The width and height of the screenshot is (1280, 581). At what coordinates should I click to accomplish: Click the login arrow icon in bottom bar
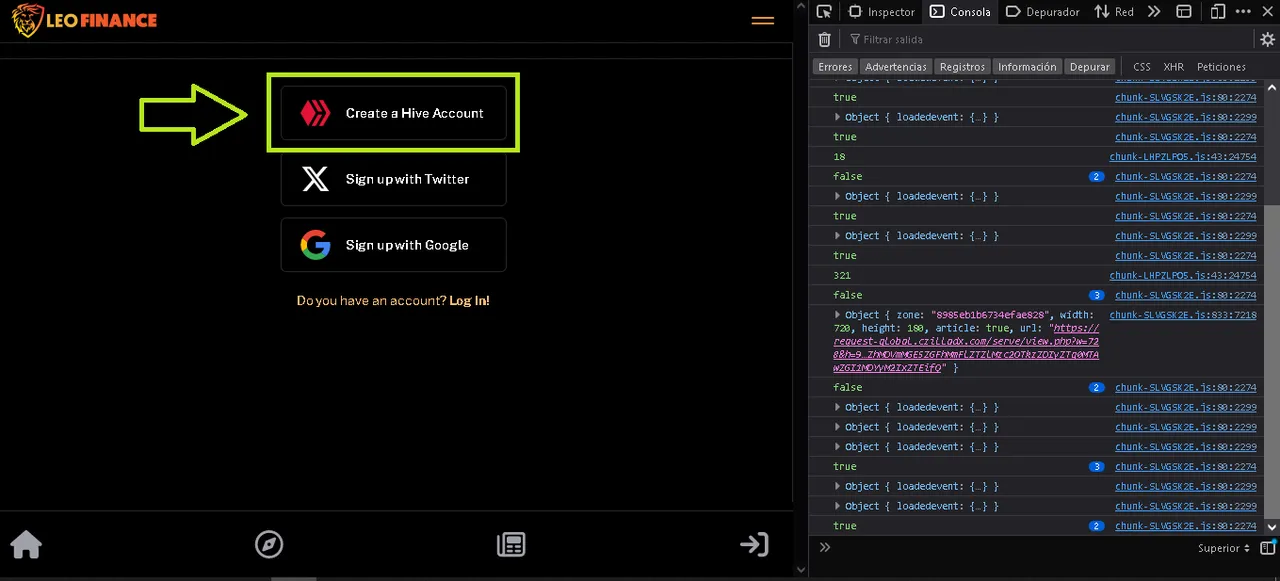pyautogui.click(x=754, y=544)
